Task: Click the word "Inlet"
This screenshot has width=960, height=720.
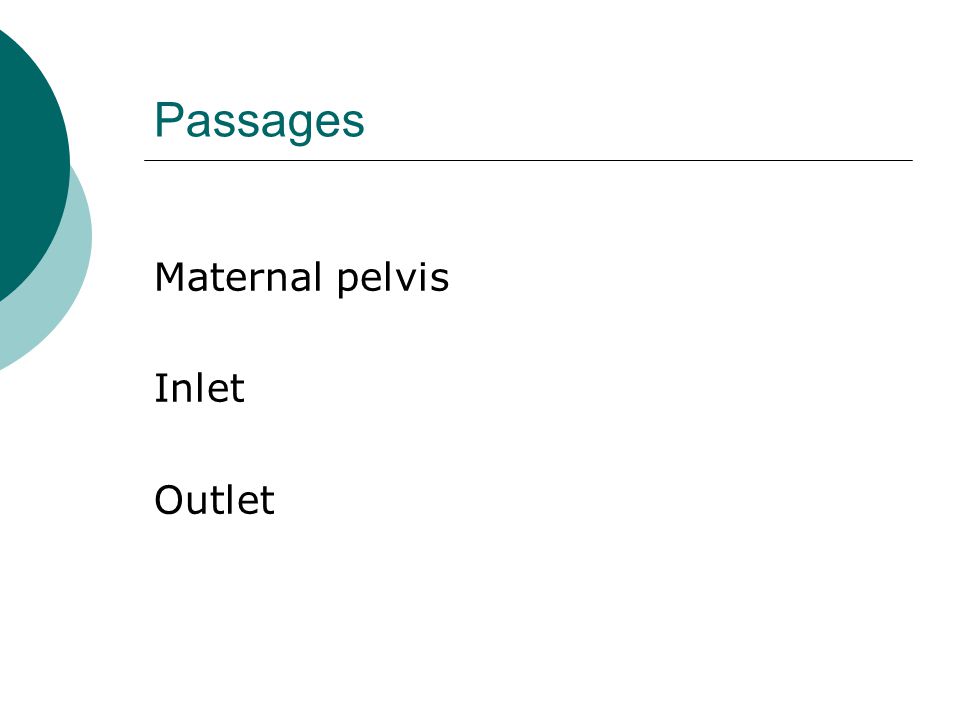Action: pyautogui.click(x=200, y=388)
